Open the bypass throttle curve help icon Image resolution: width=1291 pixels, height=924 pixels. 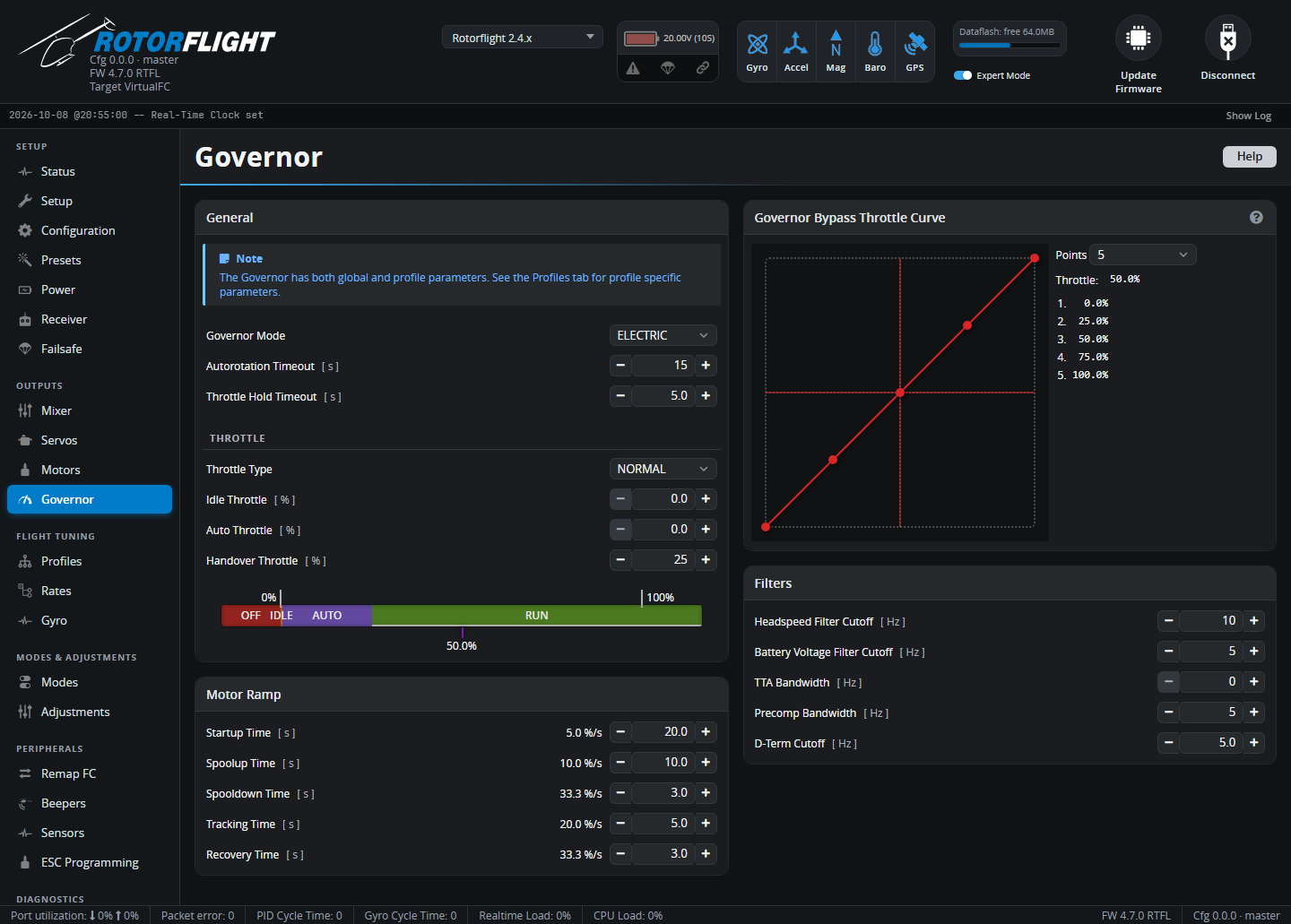pos(1256,218)
